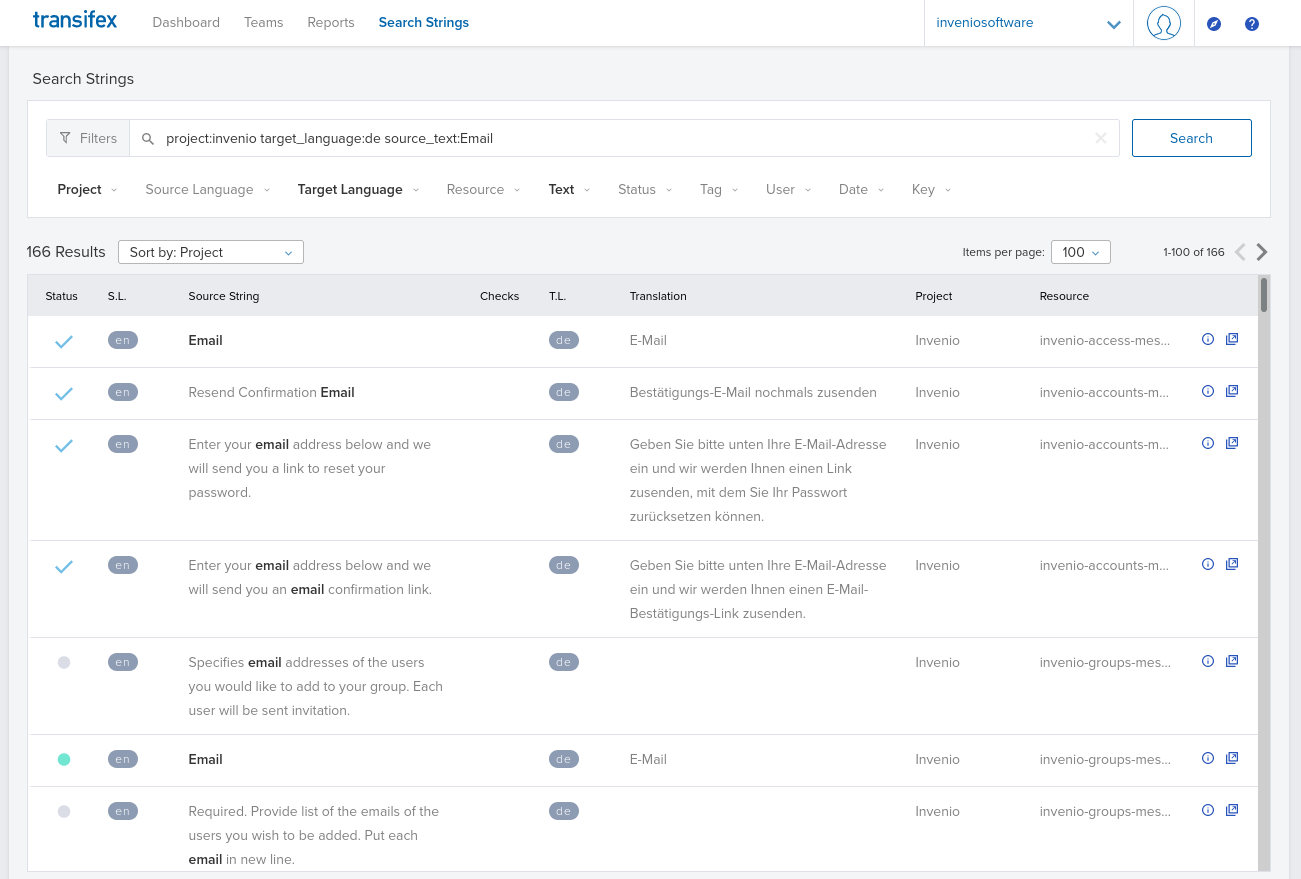Click the Transifex logo

pyautogui.click(x=75, y=20)
